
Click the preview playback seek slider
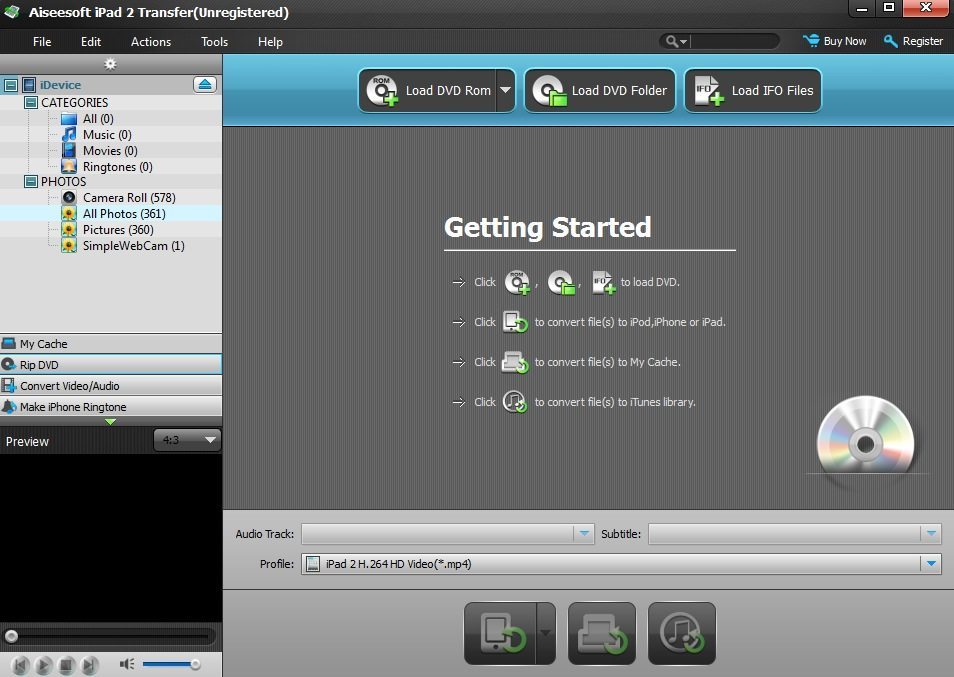110,636
